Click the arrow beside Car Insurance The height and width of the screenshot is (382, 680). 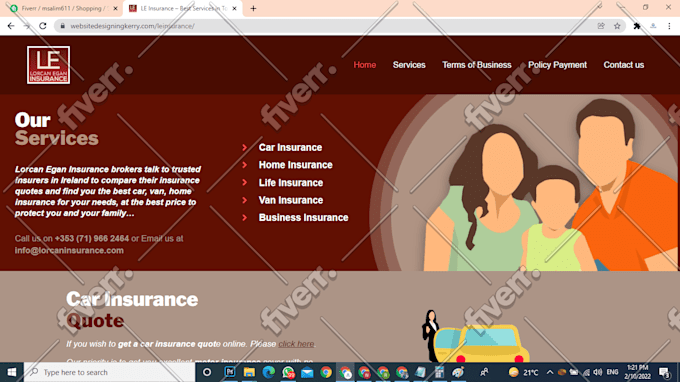(245, 147)
